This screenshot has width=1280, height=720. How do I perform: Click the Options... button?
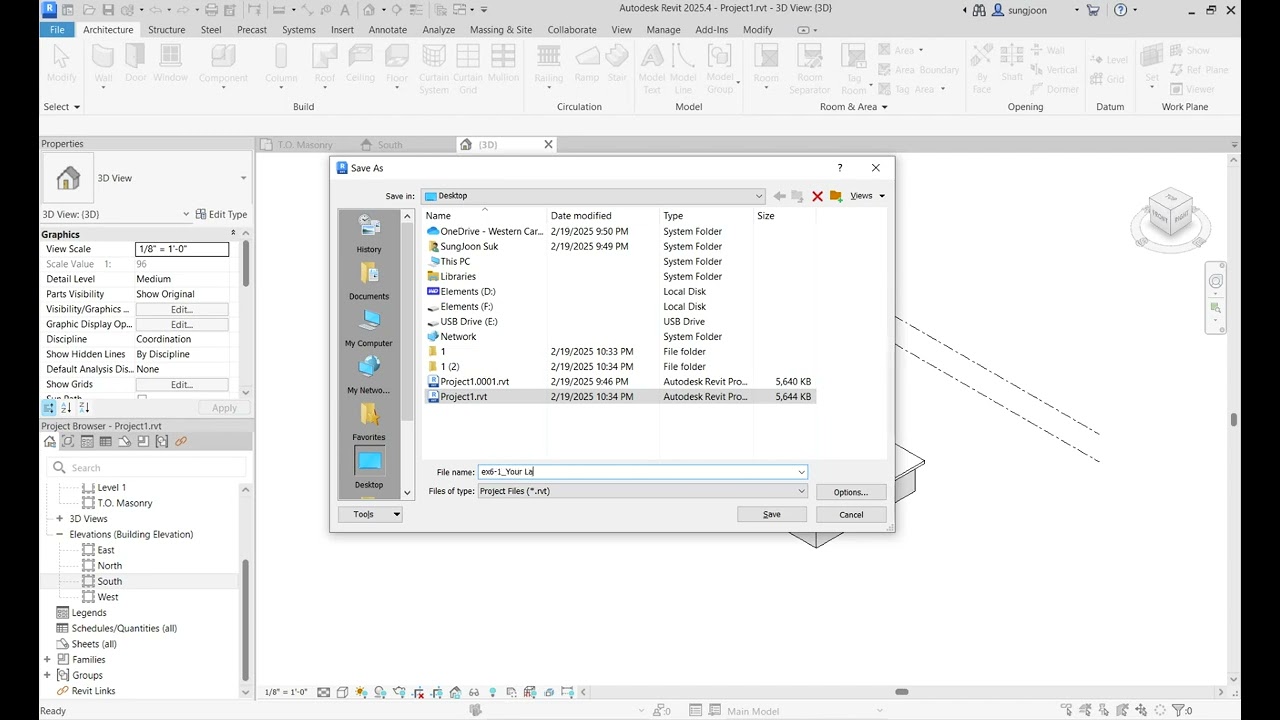coord(851,492)
